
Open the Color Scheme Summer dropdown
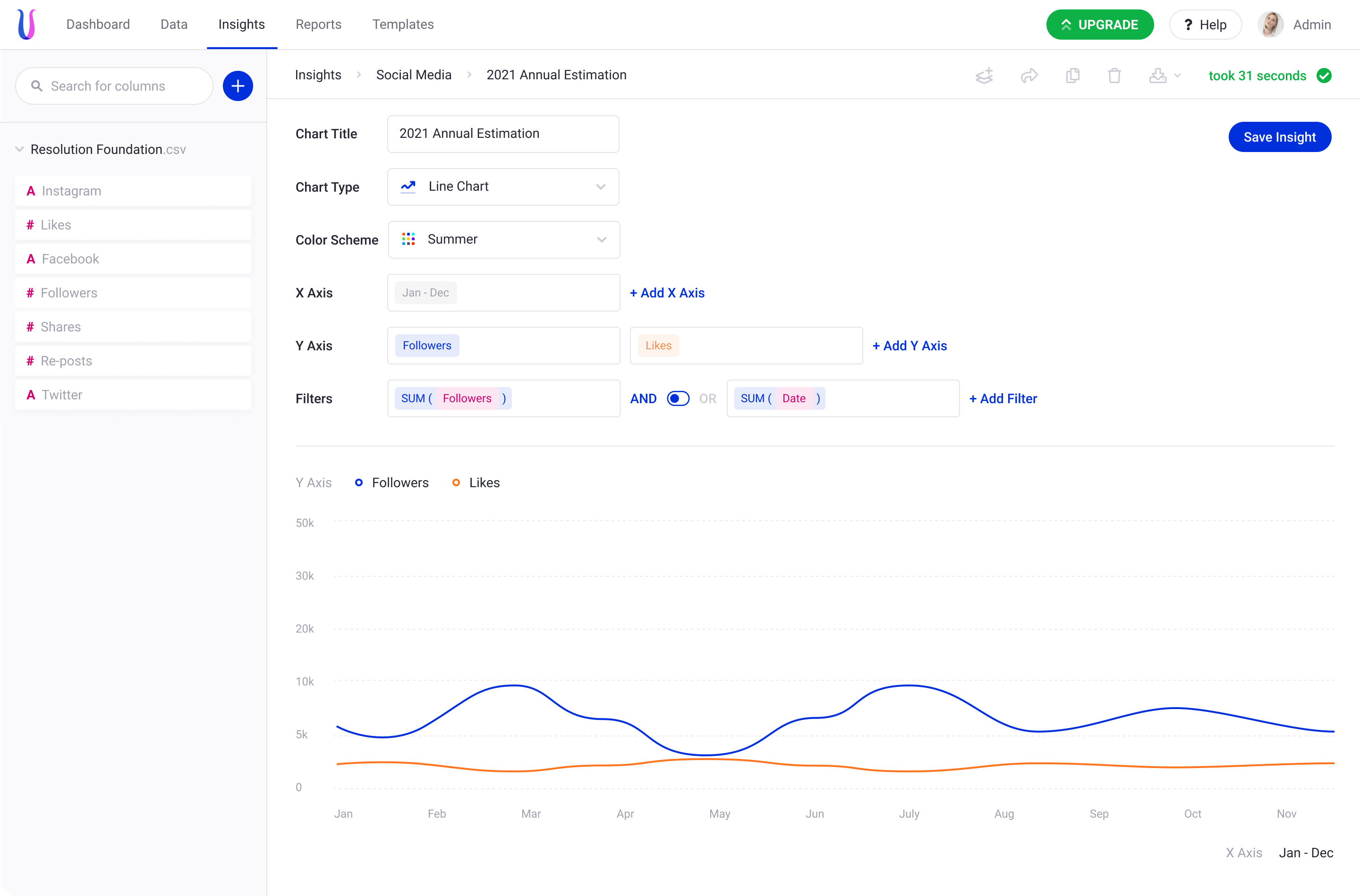(x=504, y=239)
